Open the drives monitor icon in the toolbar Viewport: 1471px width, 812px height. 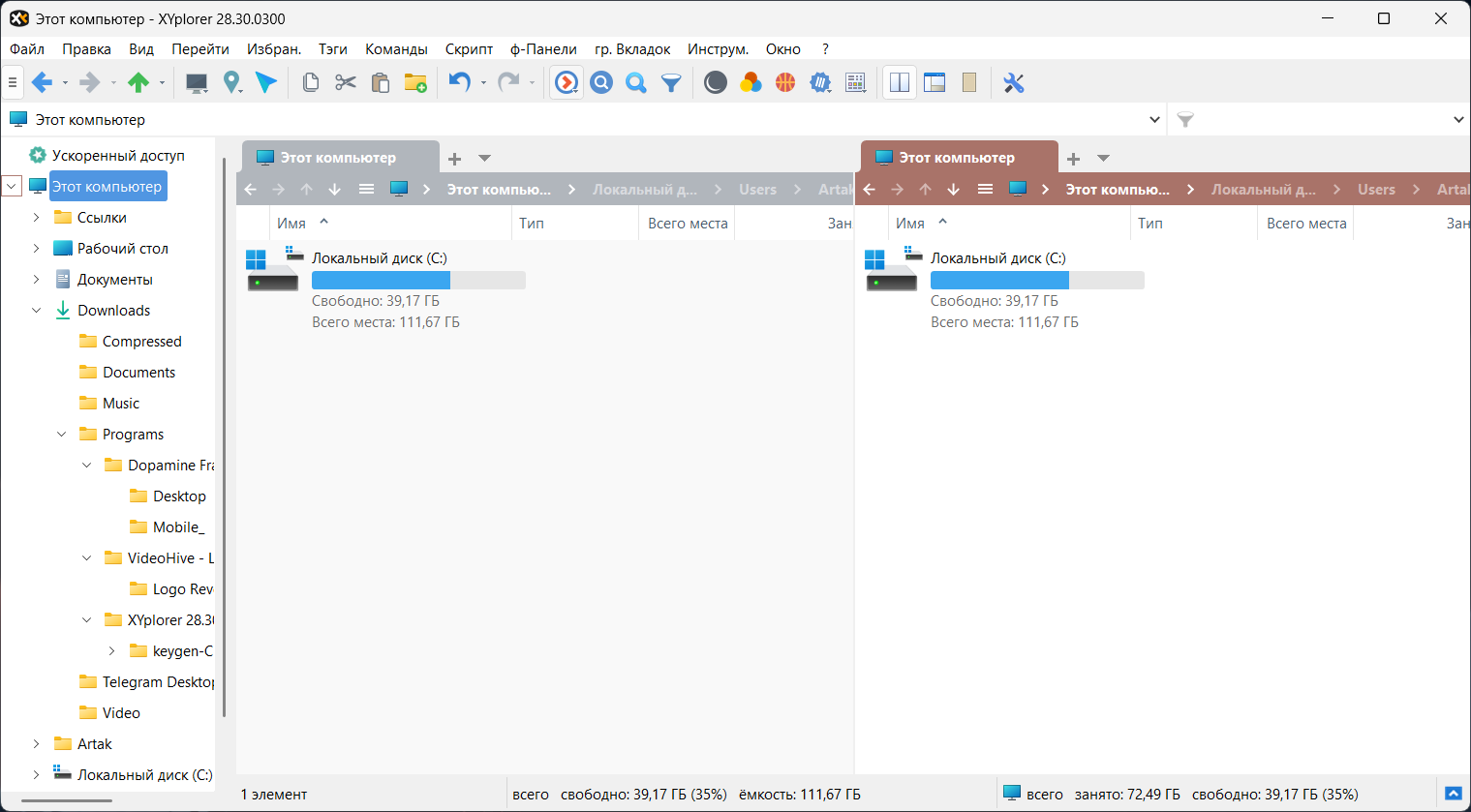[x=197, y=83]
